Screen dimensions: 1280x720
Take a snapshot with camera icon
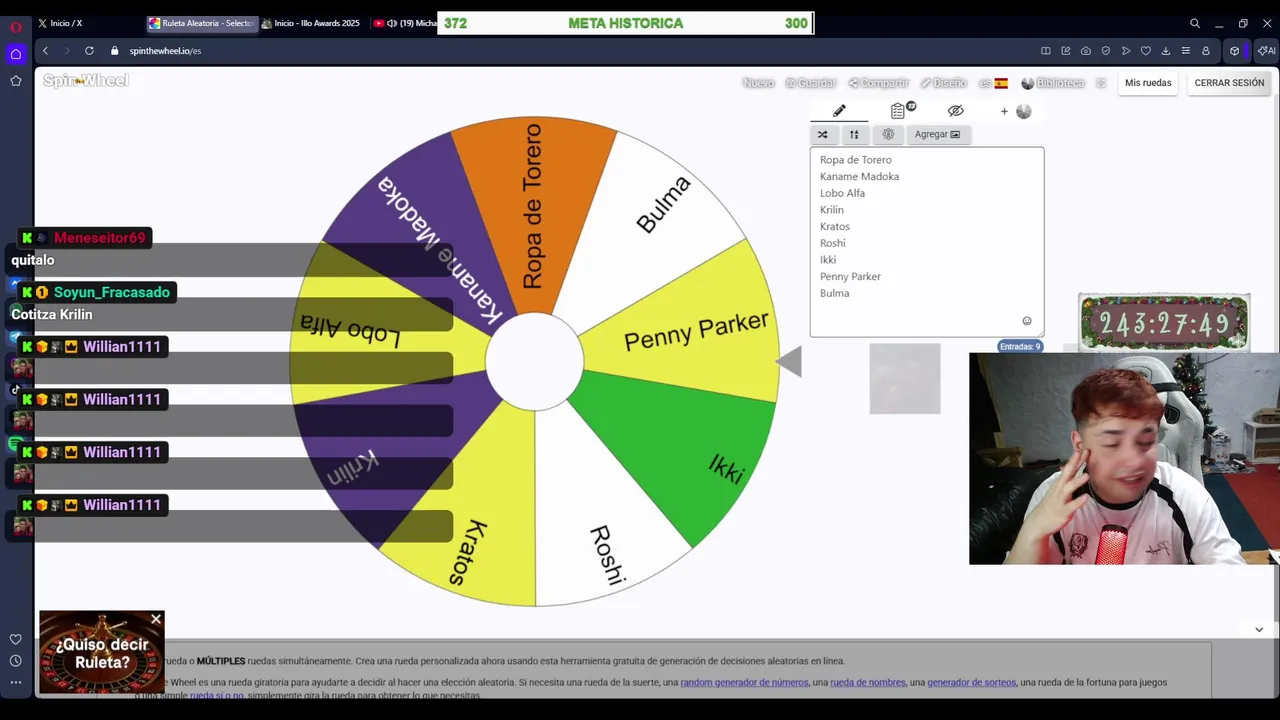[x=1086, y=51]
